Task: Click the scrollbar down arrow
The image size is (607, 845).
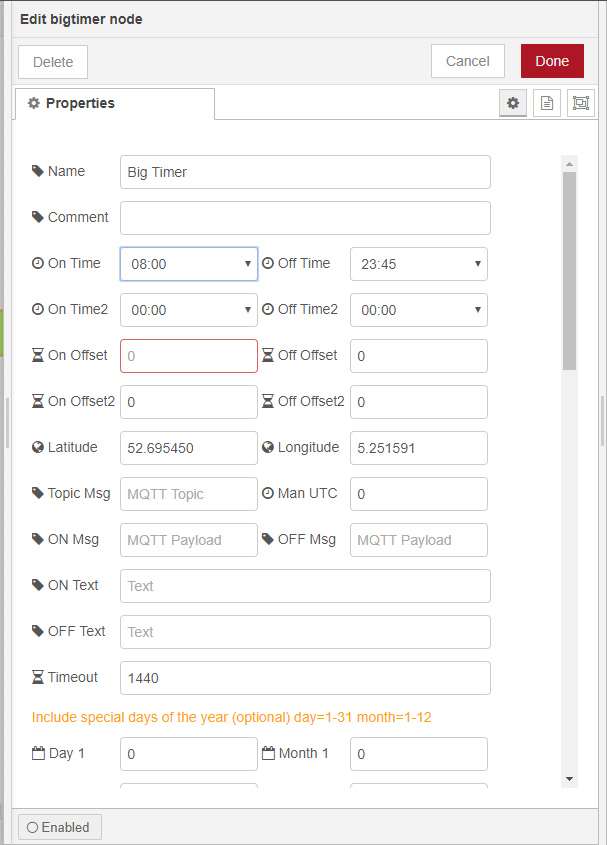Action: pyautogui.click(x=569, y=778)
